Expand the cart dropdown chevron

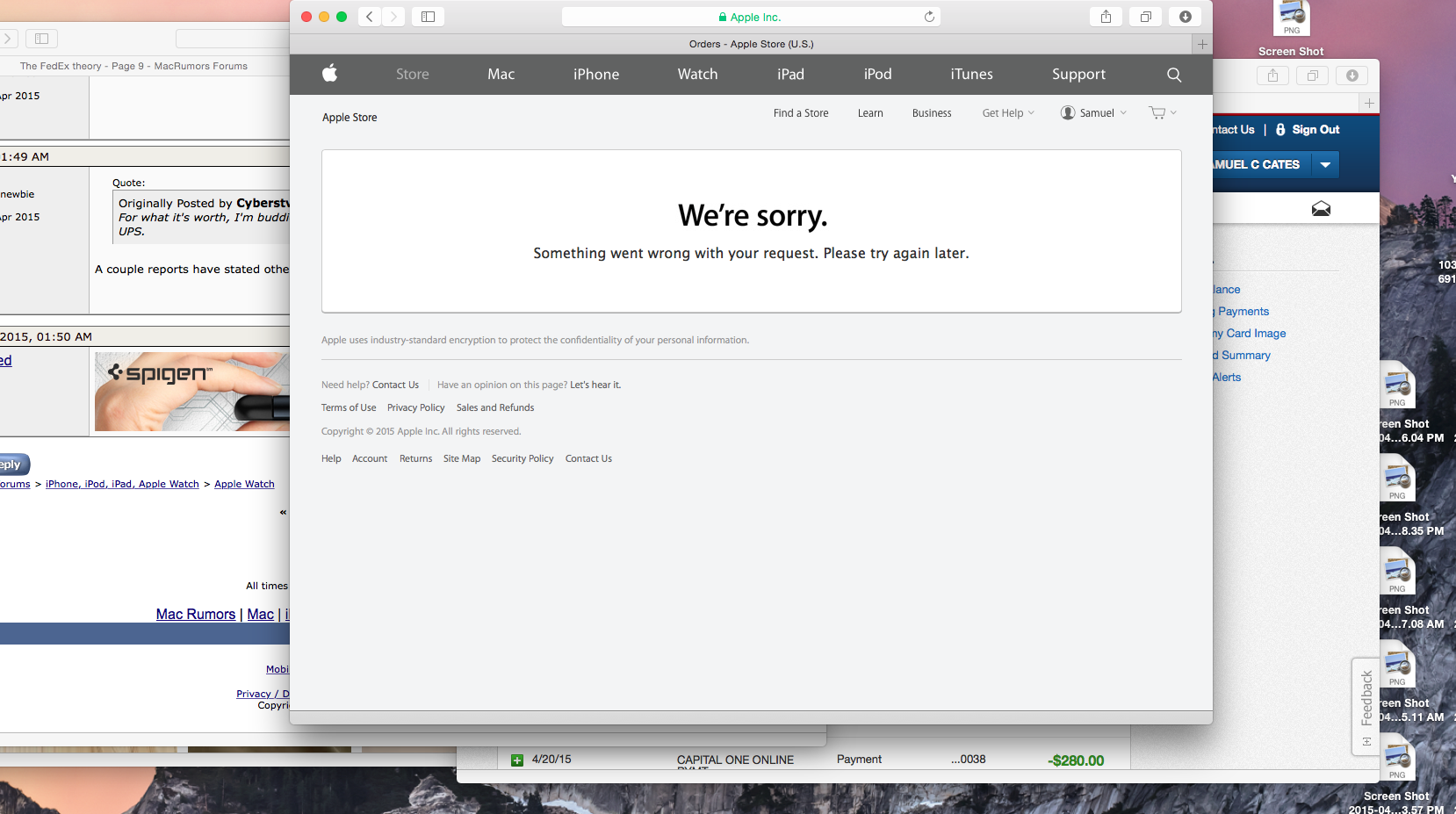(x=1173, y=112)
